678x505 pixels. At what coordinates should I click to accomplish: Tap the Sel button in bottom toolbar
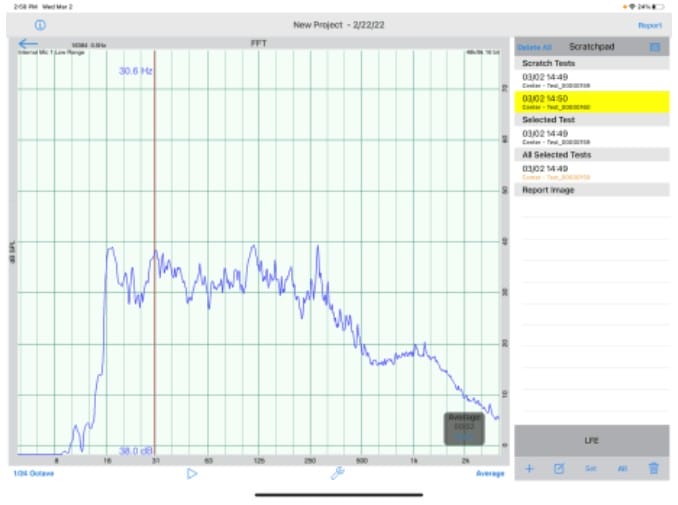click(590, 468)
